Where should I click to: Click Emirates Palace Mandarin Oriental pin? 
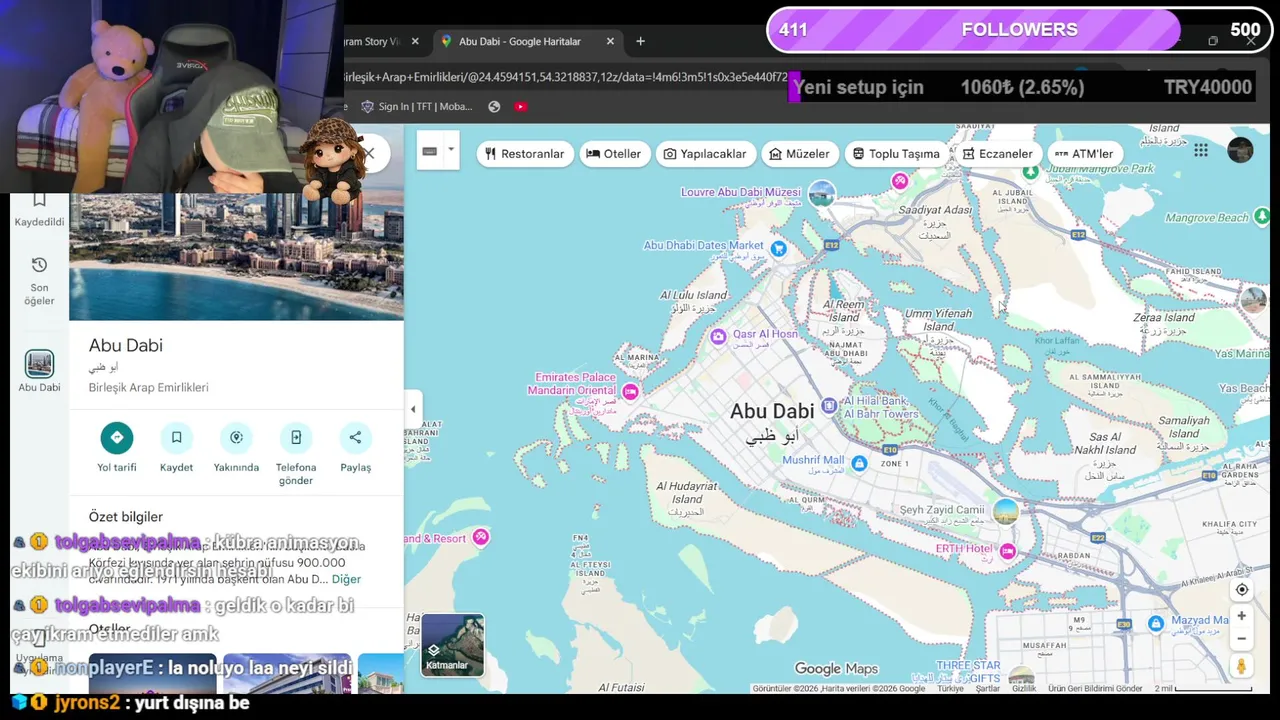[x=630, y=391]
